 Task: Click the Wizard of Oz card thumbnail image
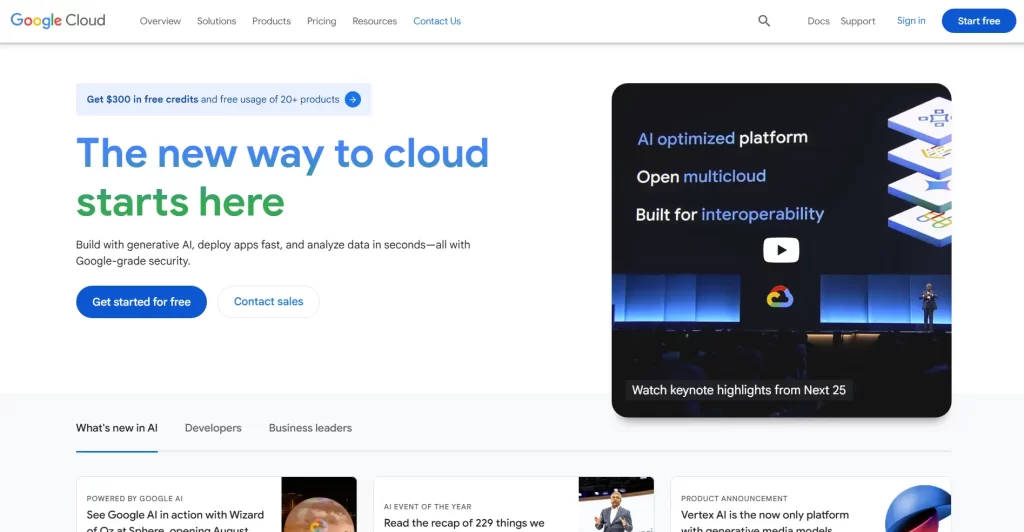click(319, 505)
